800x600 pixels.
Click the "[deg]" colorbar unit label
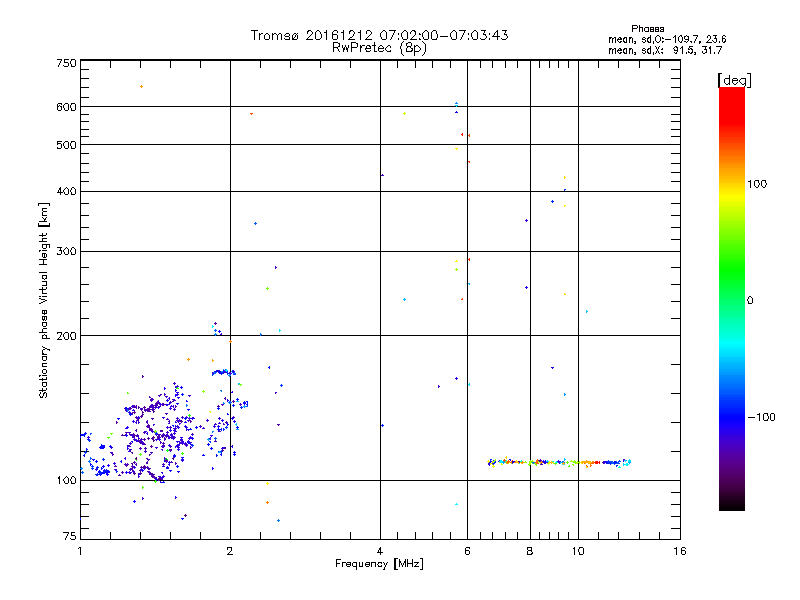coord(734,80)
